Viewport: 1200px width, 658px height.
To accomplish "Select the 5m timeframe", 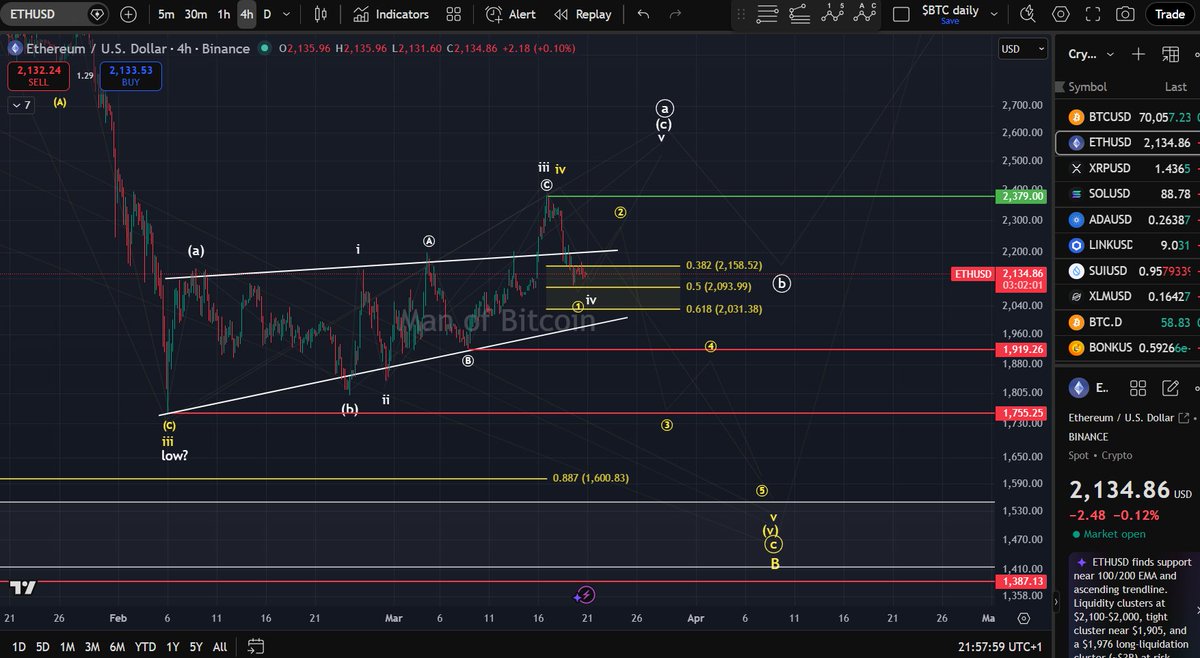I will tap(166, 15).
